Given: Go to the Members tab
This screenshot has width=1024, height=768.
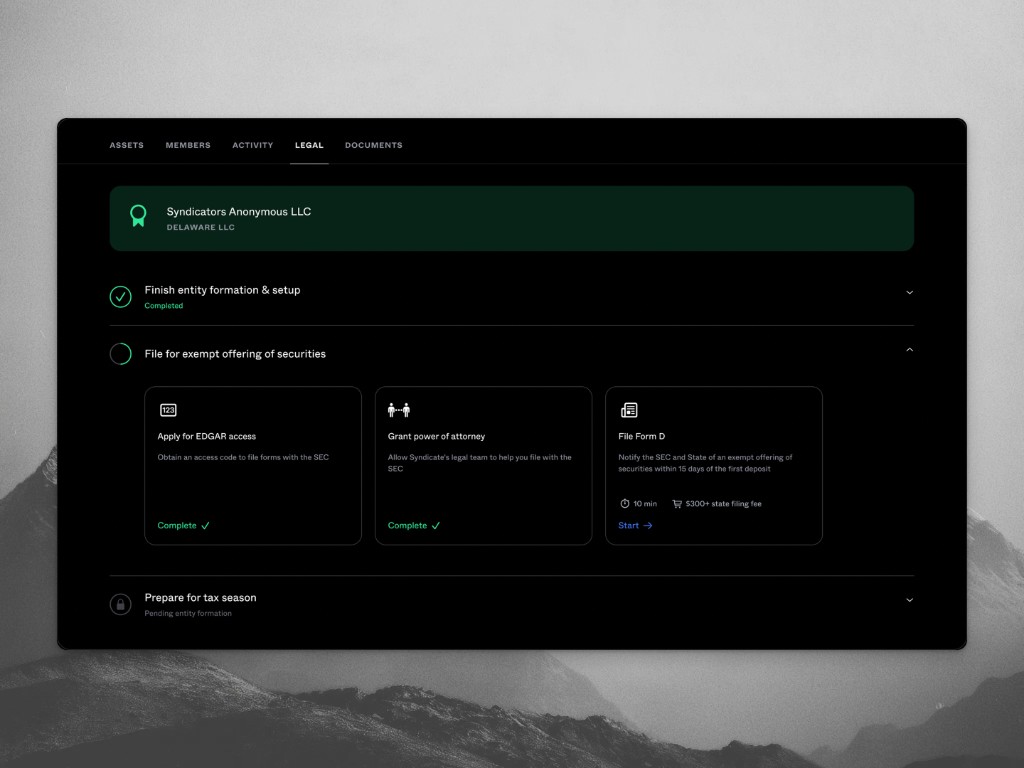Looking at the screenshot, I should [x=188, y=146].
